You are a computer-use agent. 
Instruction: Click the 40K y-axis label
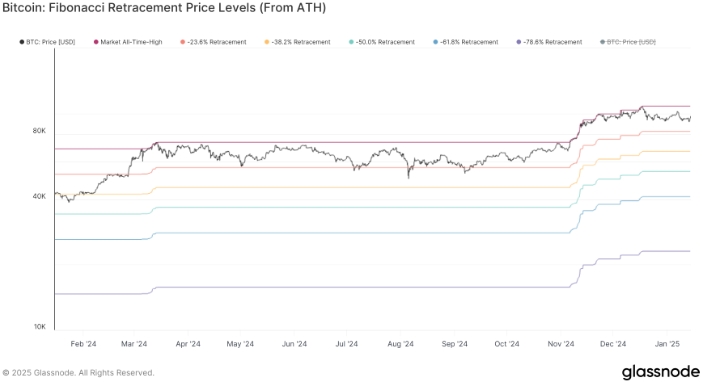tap(39, 196)
